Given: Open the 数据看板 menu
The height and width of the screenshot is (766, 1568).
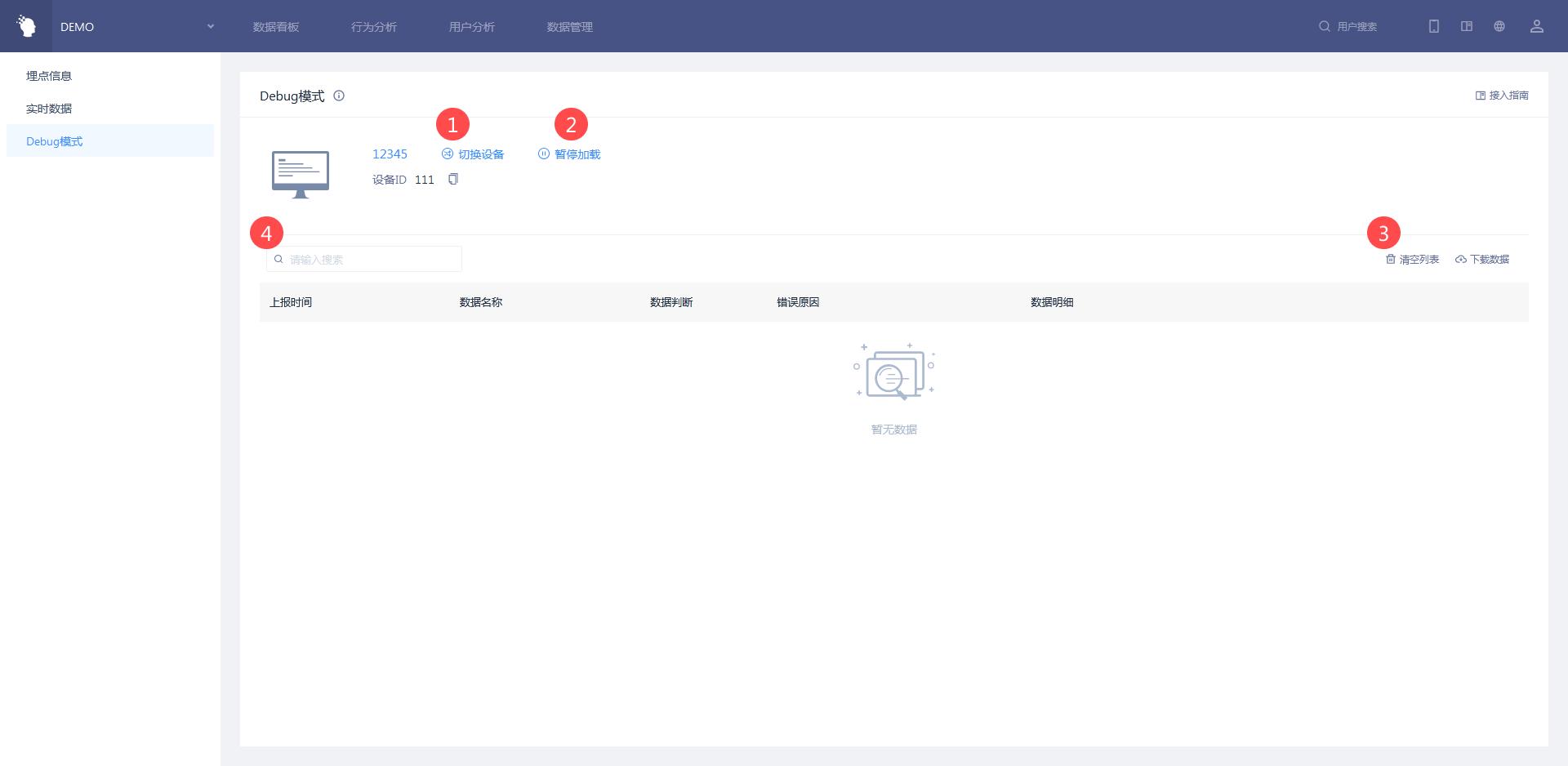Looking at the screenshot, I should pos(276,27).
